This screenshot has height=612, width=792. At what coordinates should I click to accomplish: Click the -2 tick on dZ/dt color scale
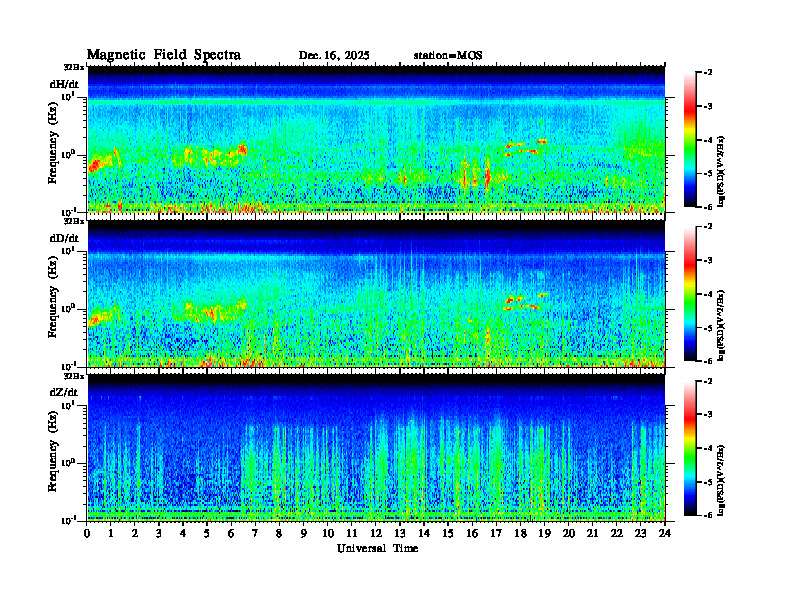(709, 381)
